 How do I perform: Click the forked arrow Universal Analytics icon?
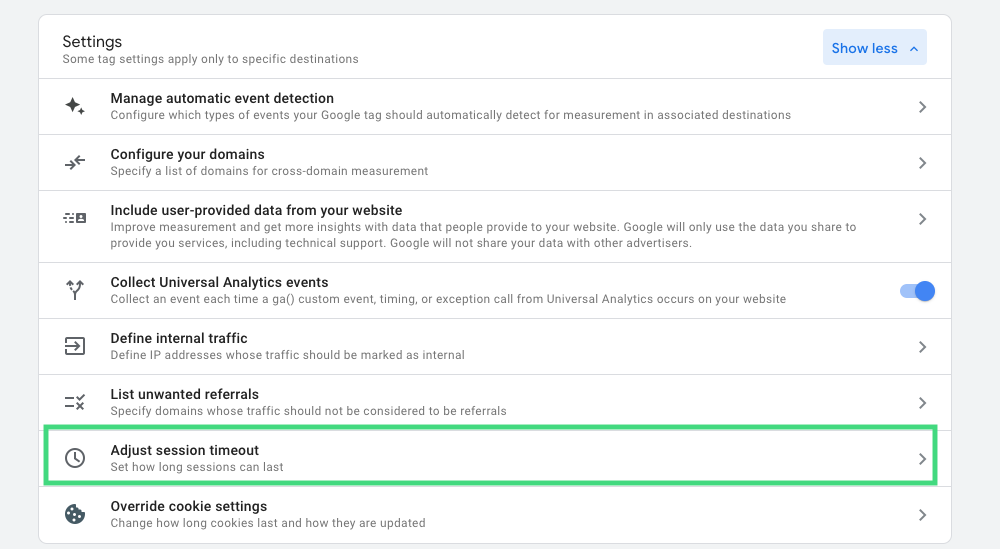(x=75, y=290)
